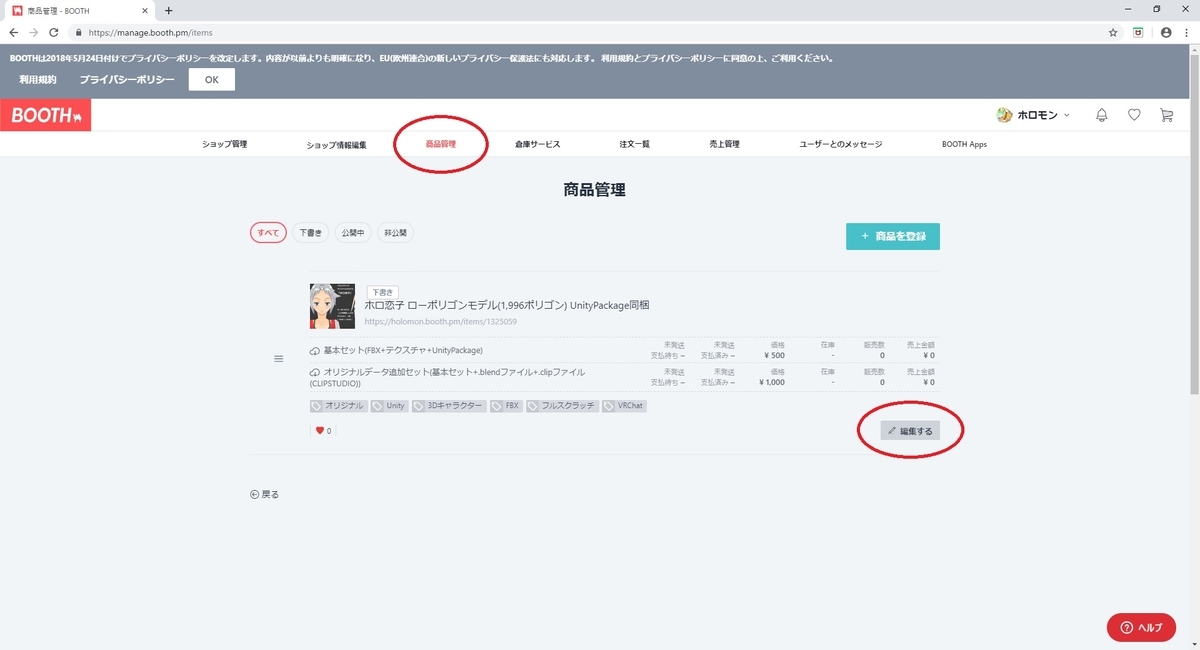Open the notifications bell
The image size is (1200, 650).
[x=1101, y=115]
